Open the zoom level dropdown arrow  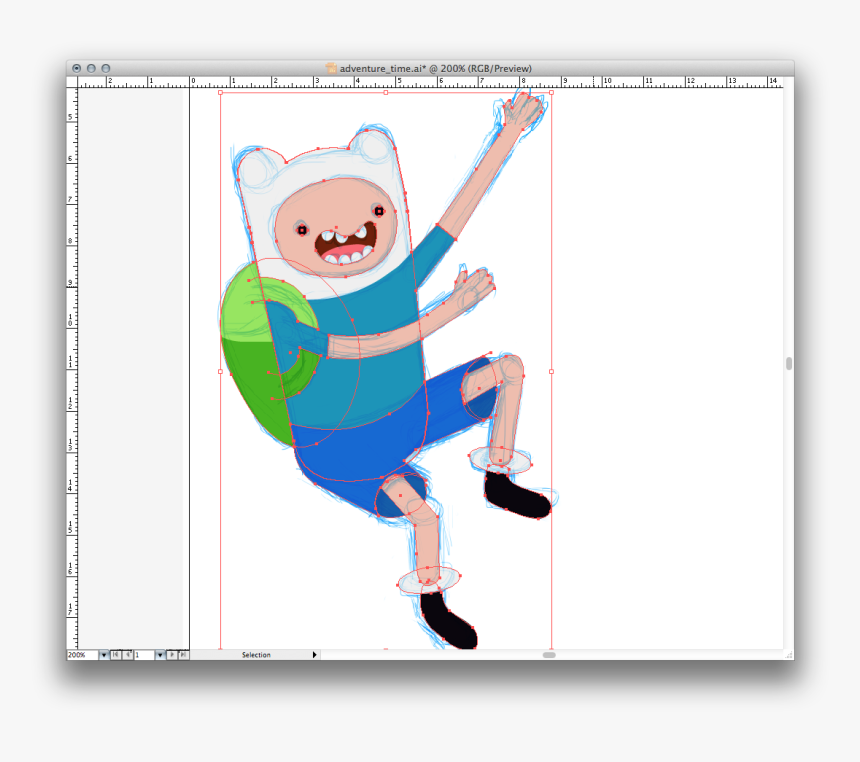(x=104, y=655)
